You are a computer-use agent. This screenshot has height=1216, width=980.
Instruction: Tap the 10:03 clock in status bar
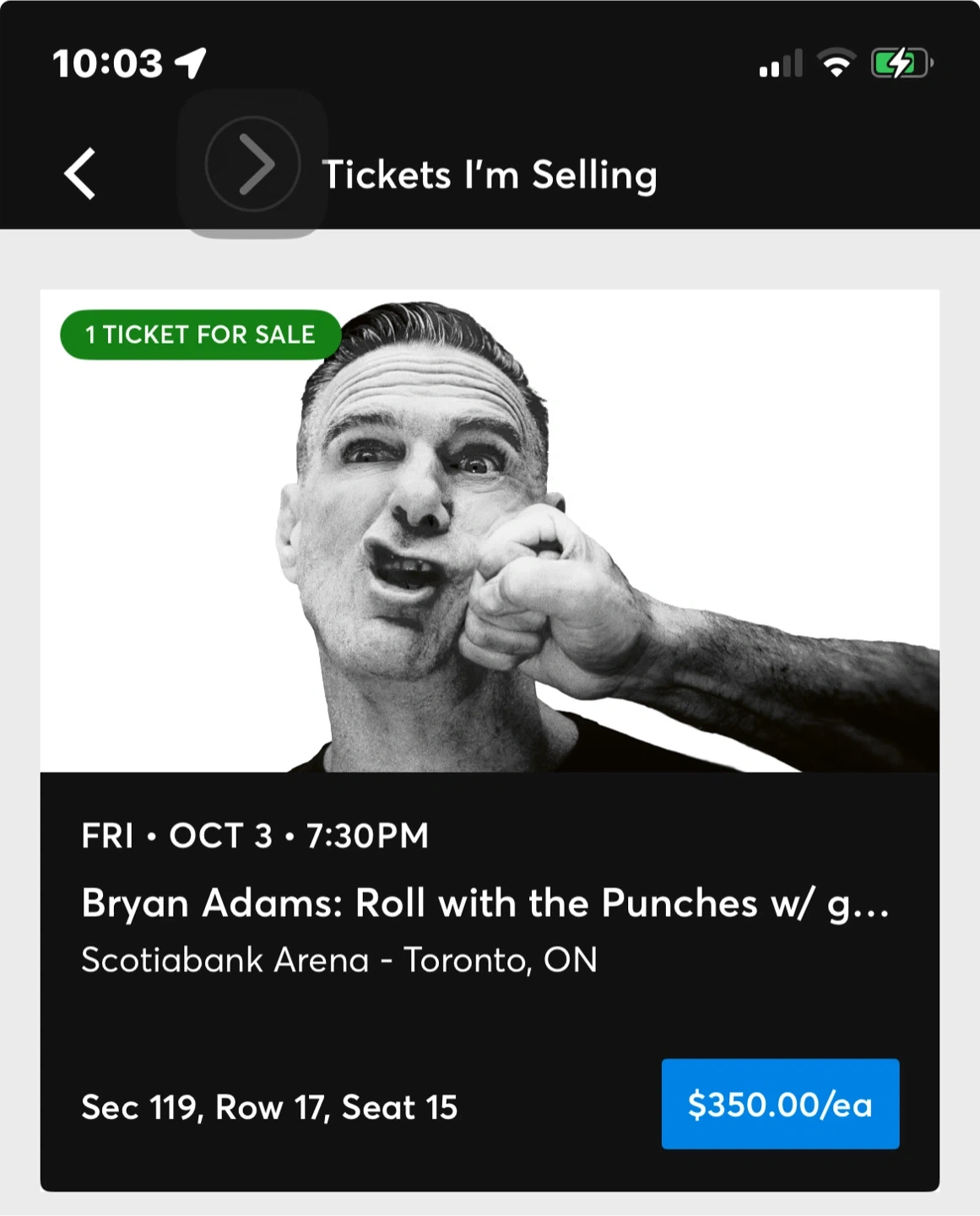107,64
